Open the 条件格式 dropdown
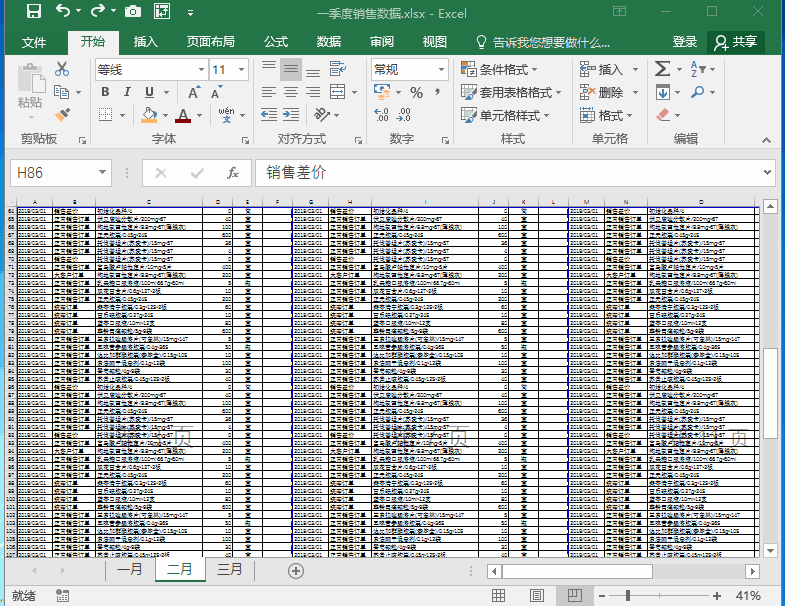Image resolution: width=785 pixels, height=606 pixels. [x=498, y=69]
